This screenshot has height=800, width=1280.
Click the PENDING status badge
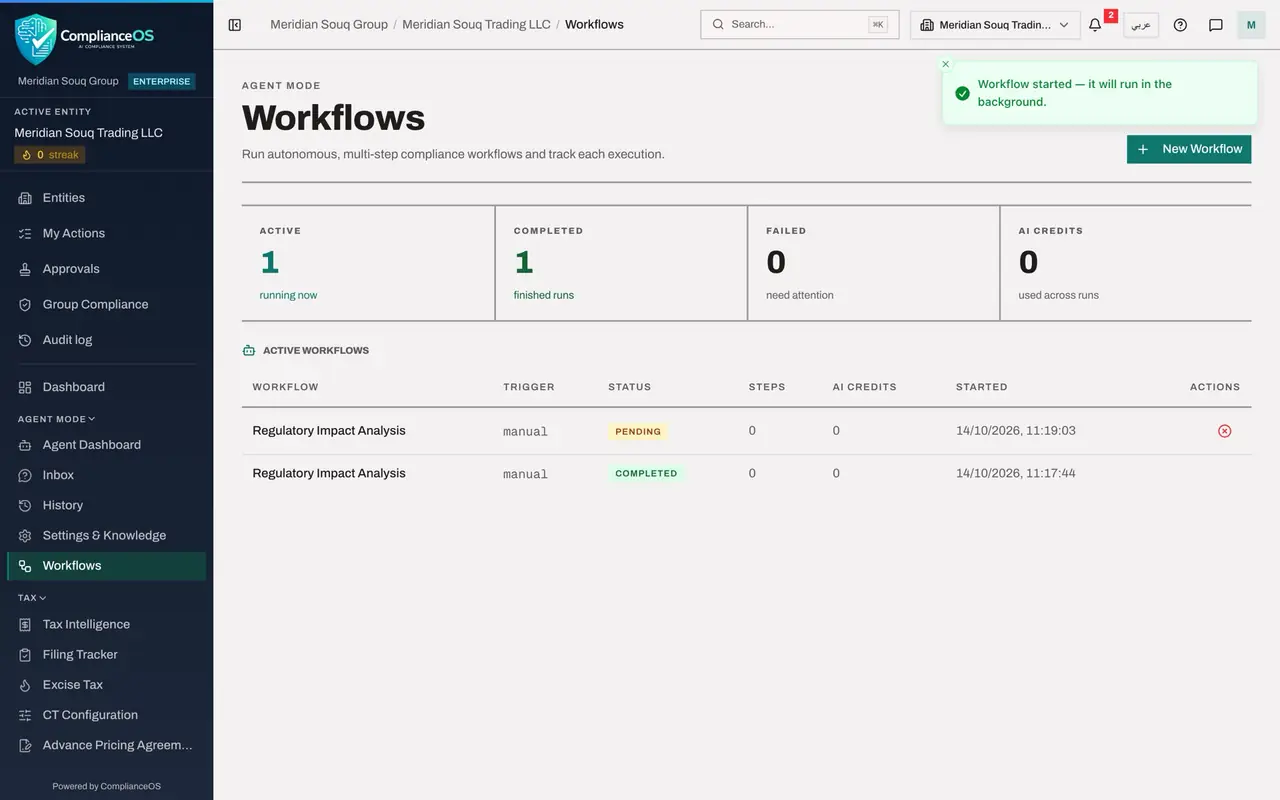tap(638, 432)
